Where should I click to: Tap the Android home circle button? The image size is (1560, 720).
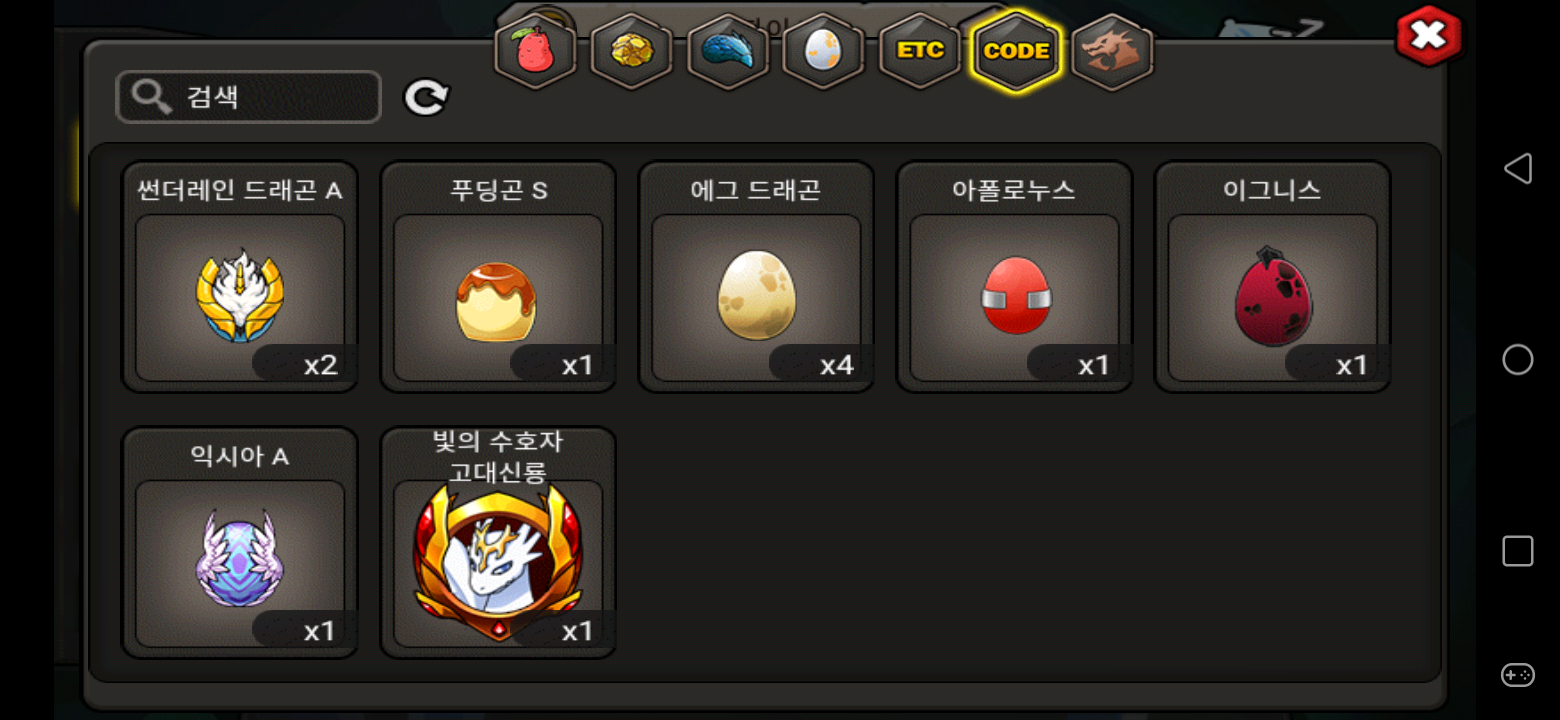pyautogui.click(x=1518, y=360)
